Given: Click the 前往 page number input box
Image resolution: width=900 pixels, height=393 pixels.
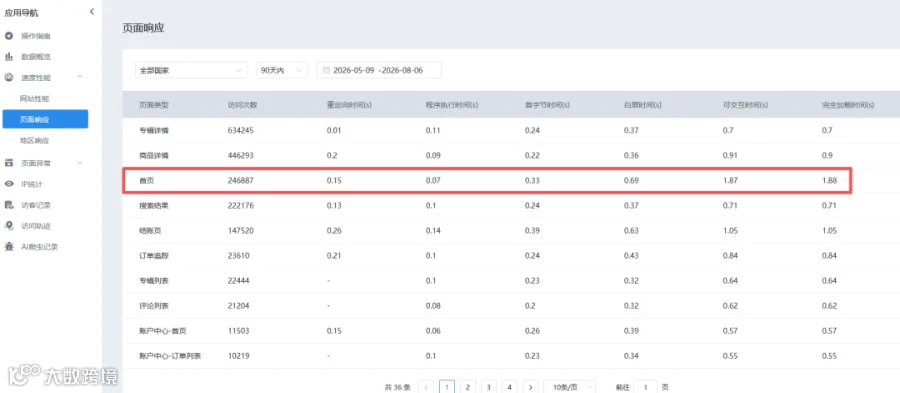Looking at the screenshot, I should click(646, 387).
